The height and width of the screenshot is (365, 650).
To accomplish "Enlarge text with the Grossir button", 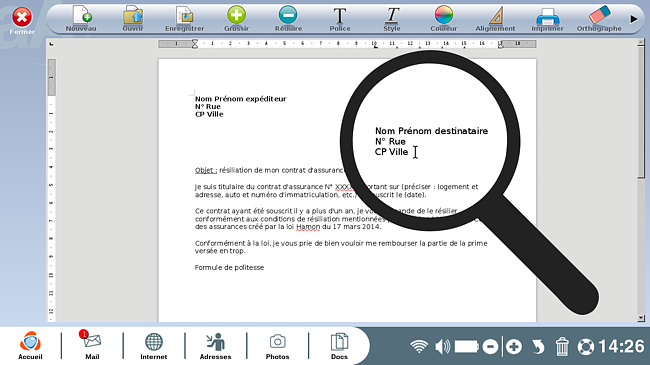I will pos(236,19).
